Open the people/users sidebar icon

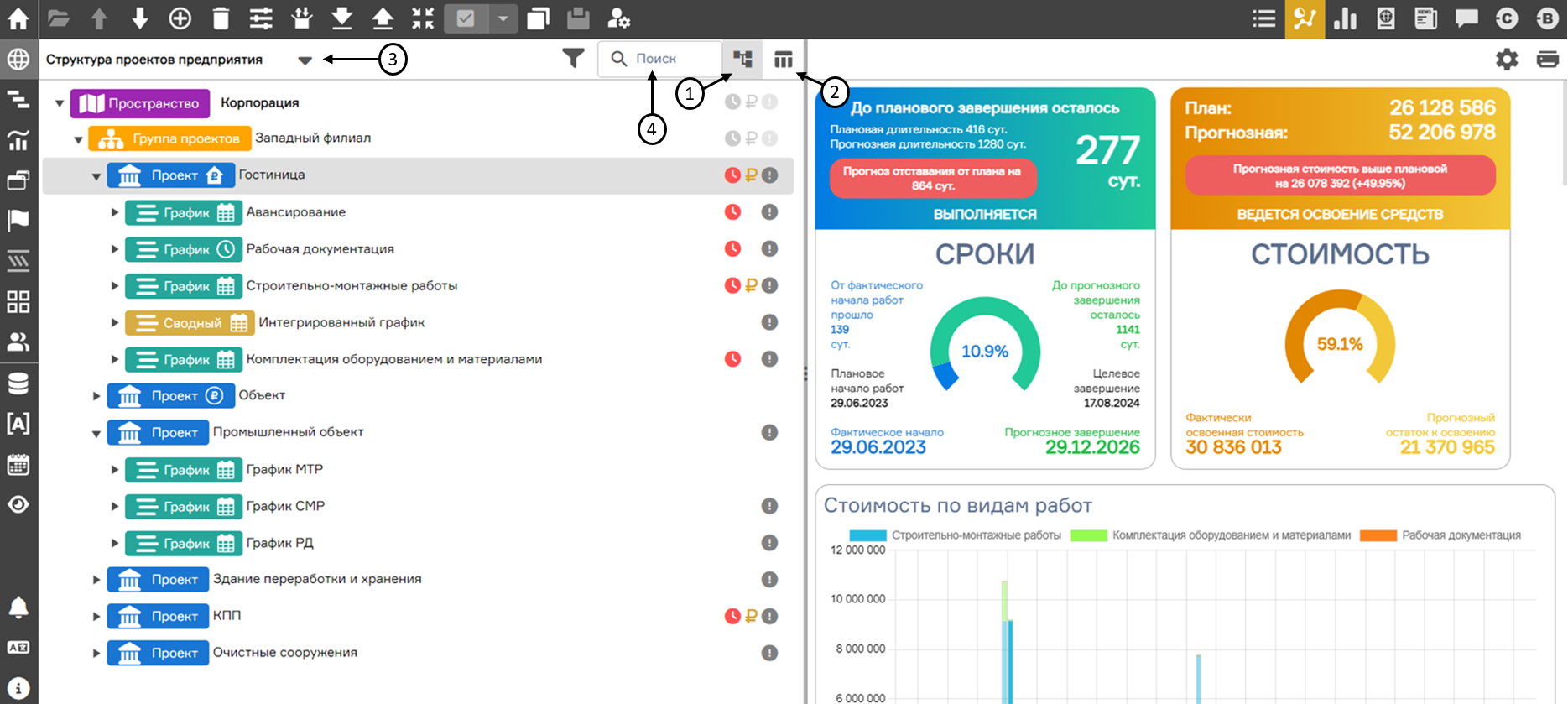18,342
